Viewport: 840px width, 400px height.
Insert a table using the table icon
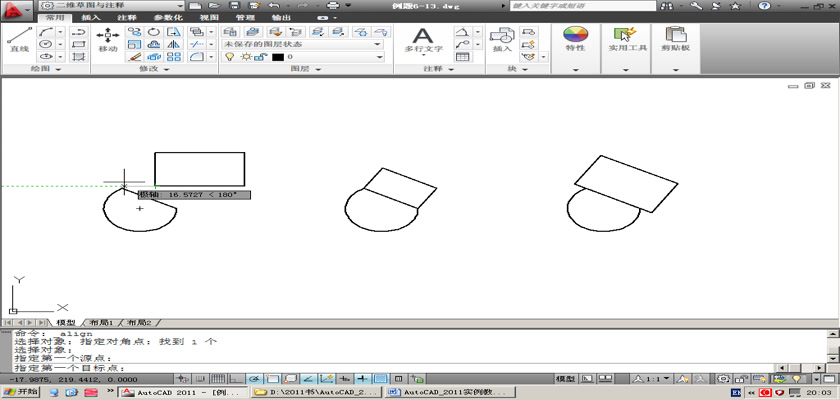coord(462,57)
